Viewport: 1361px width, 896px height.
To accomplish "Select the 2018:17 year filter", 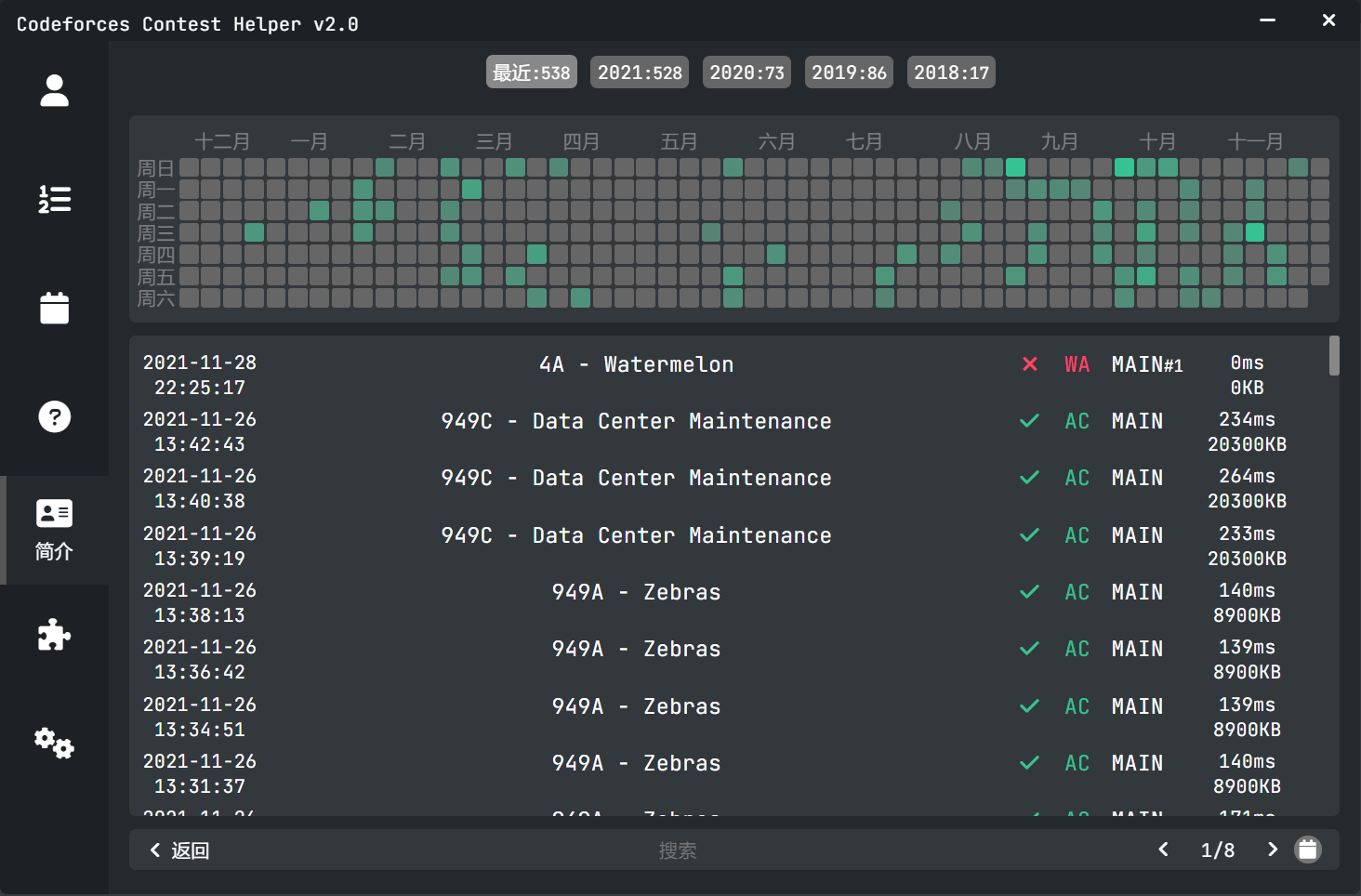I will 951,72.
